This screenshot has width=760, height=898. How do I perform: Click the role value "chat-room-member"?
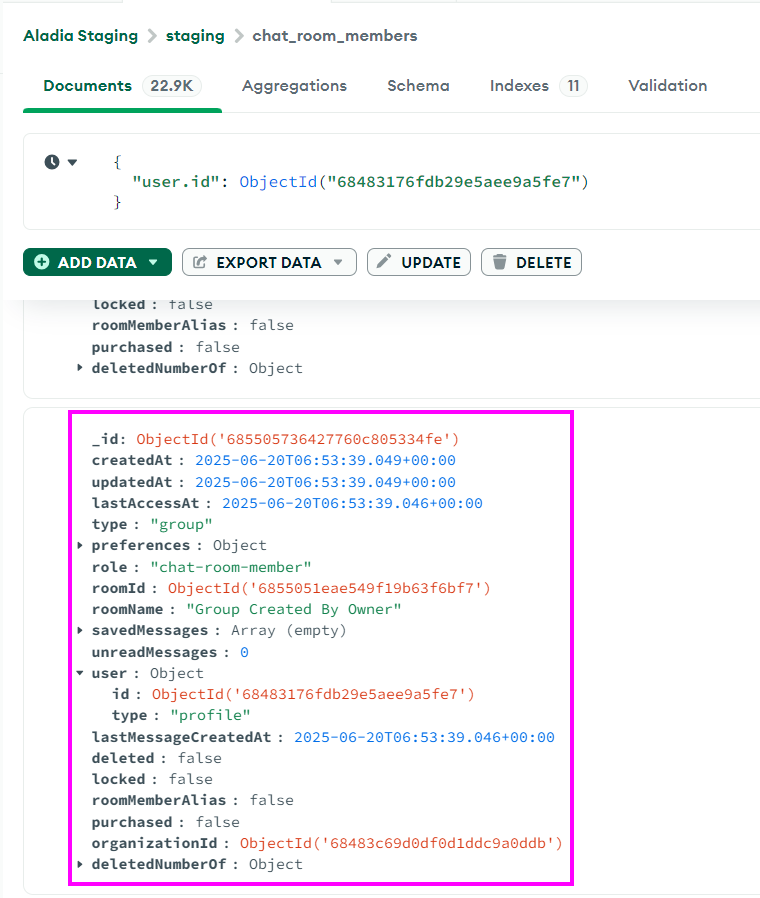(x=231, y=567)
